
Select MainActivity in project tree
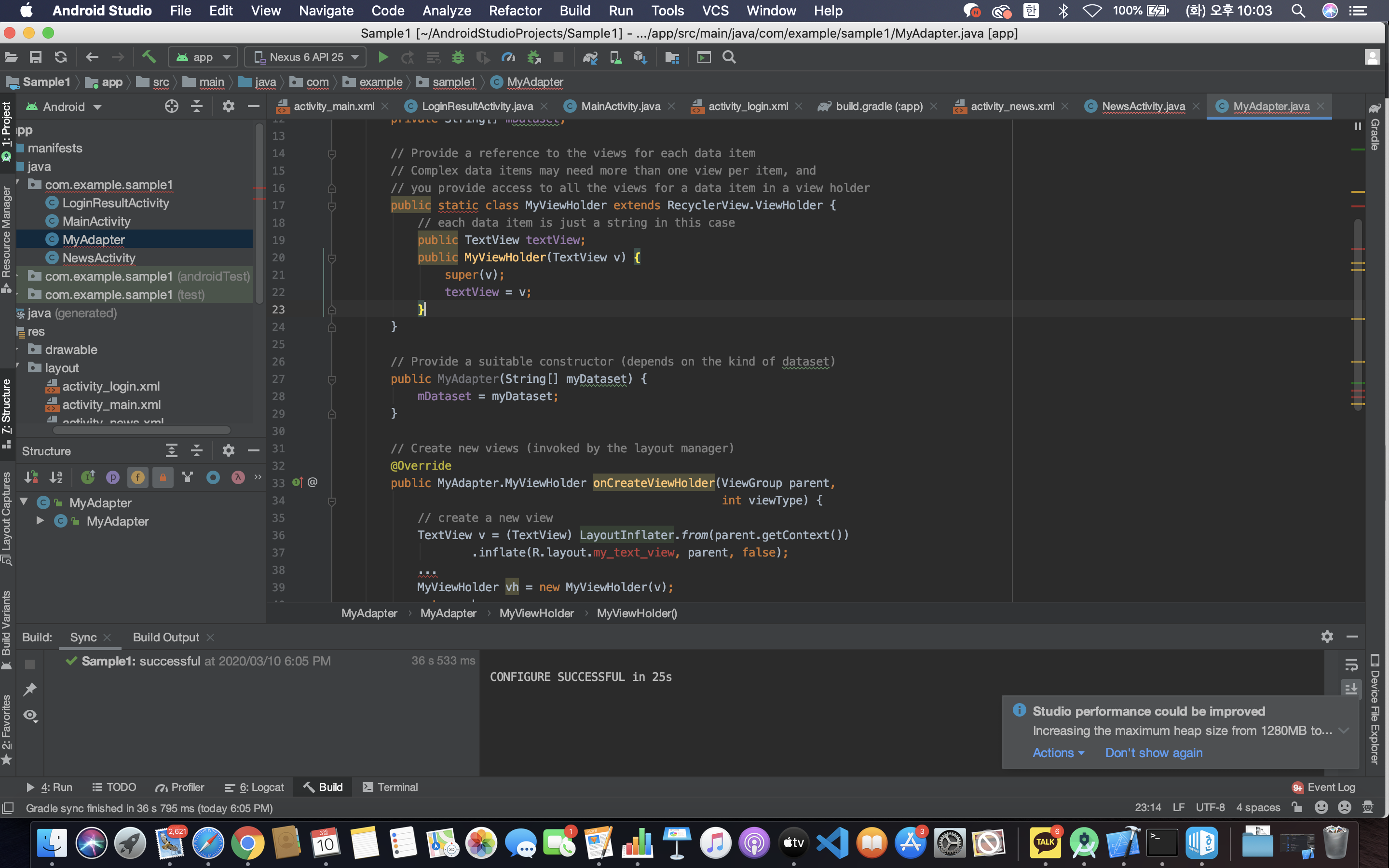(x=96, y=221)
